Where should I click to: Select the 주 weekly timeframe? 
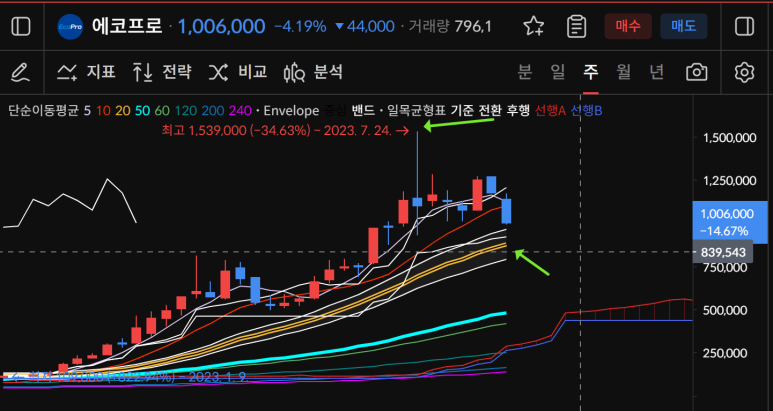pyautogui.click(x=591, y=72)
